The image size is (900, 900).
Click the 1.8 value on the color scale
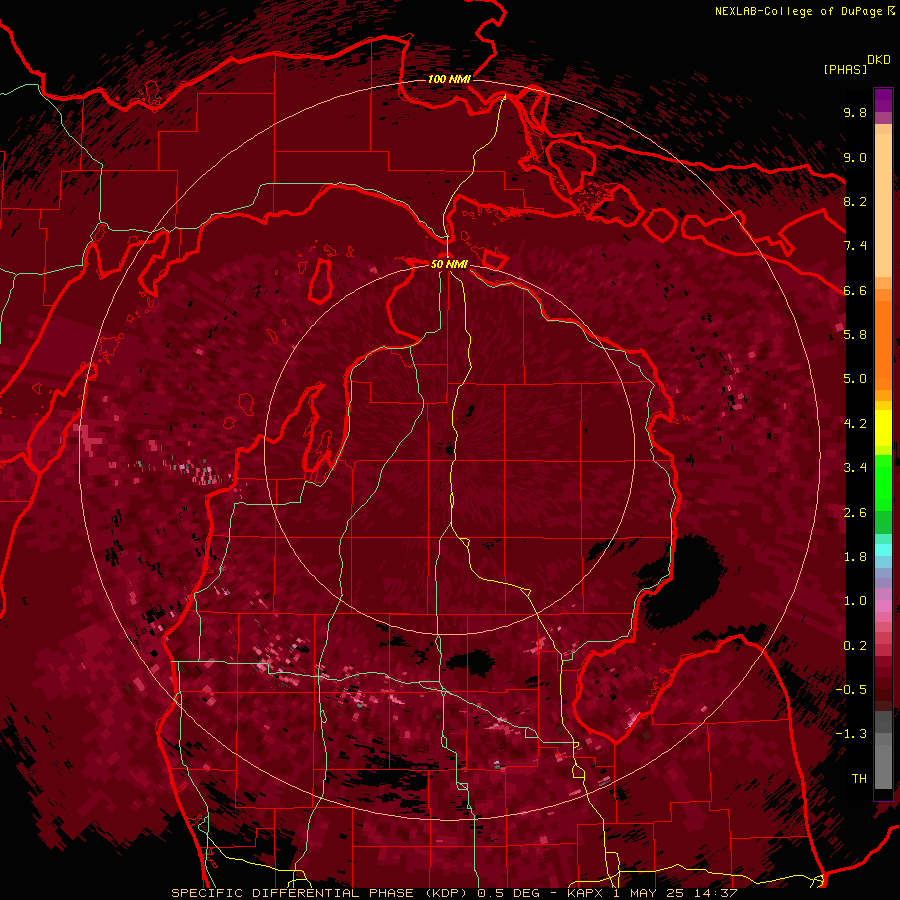[x=855, y=557]
